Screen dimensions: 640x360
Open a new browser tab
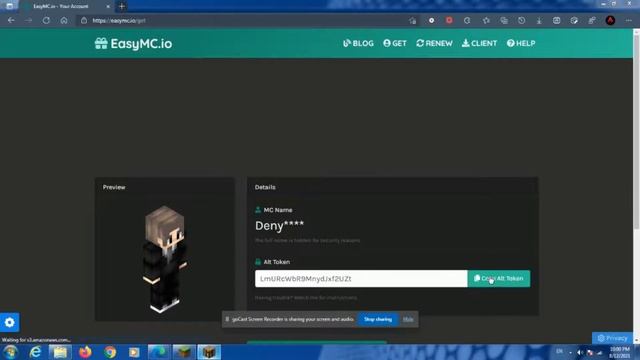[122, 6]
